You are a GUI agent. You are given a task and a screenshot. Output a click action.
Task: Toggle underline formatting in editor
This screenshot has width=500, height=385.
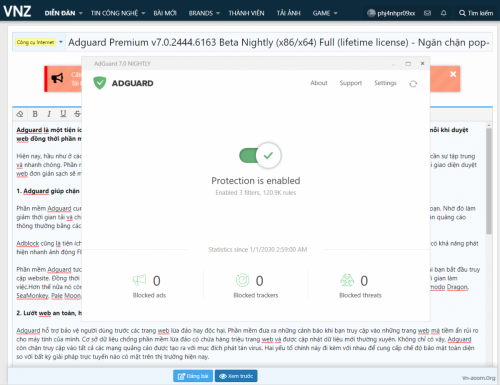coord(63,114)
